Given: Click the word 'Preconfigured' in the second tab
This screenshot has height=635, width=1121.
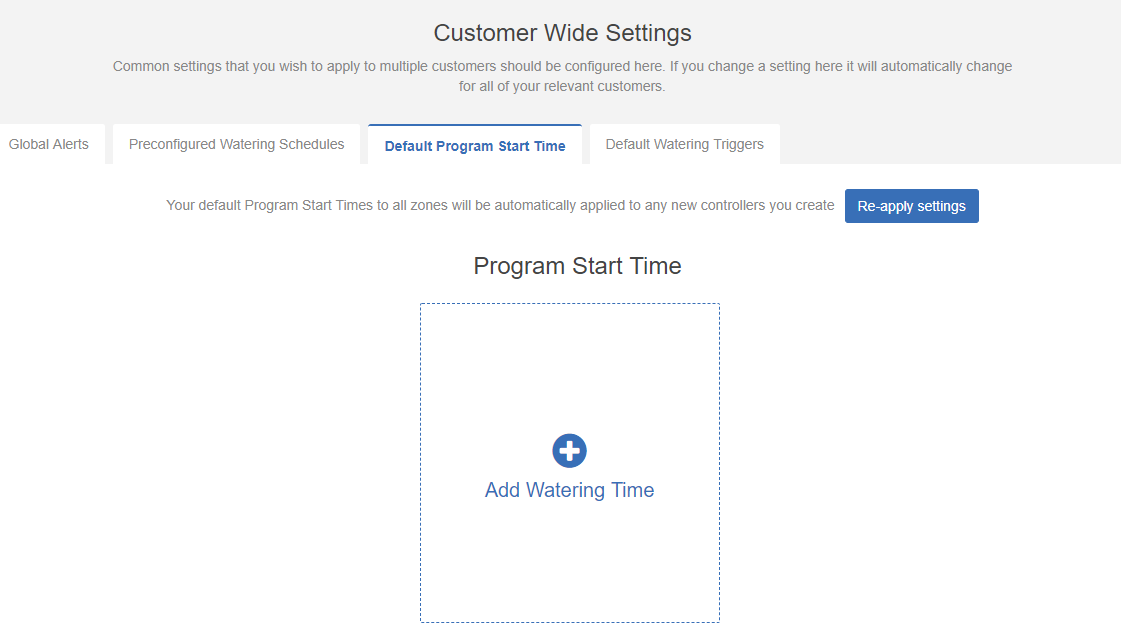Looking at the screenshot, I should click(x=172, y=144).
